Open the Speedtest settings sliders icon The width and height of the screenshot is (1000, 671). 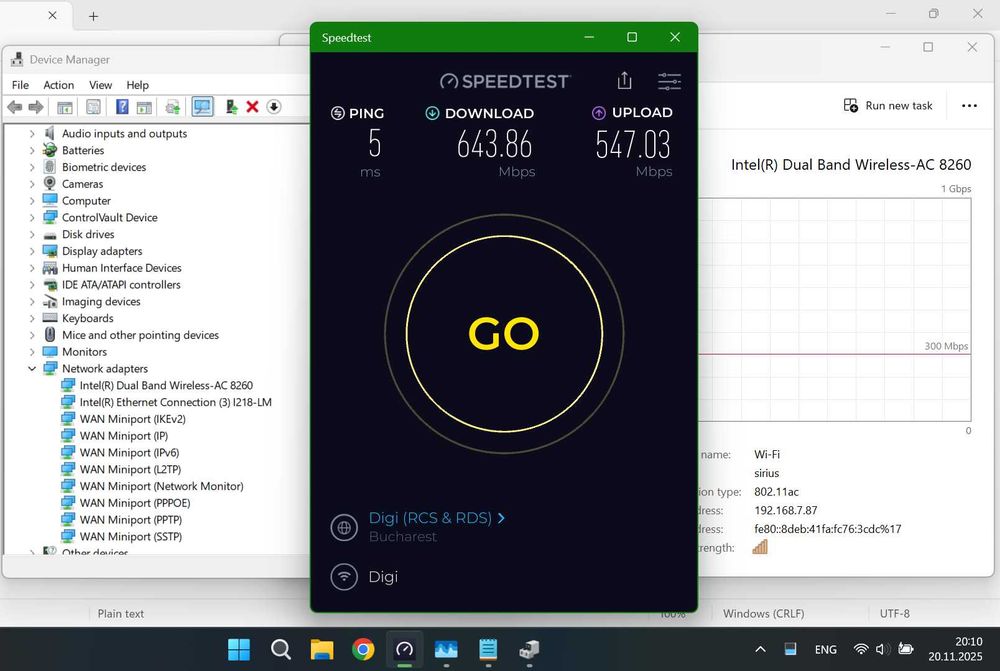670,81
